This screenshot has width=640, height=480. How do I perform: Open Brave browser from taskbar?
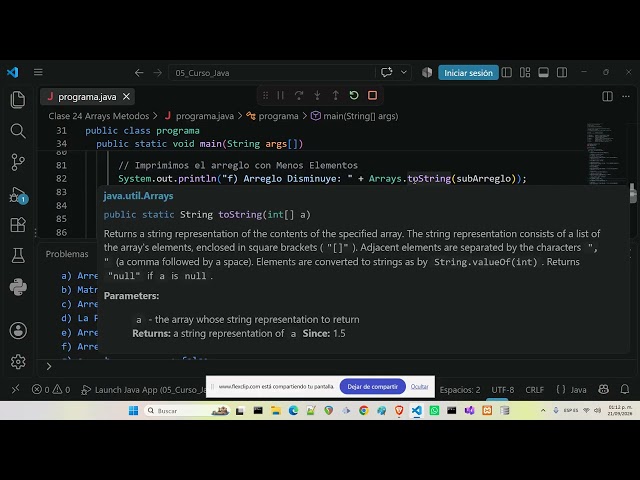[399, 411]
